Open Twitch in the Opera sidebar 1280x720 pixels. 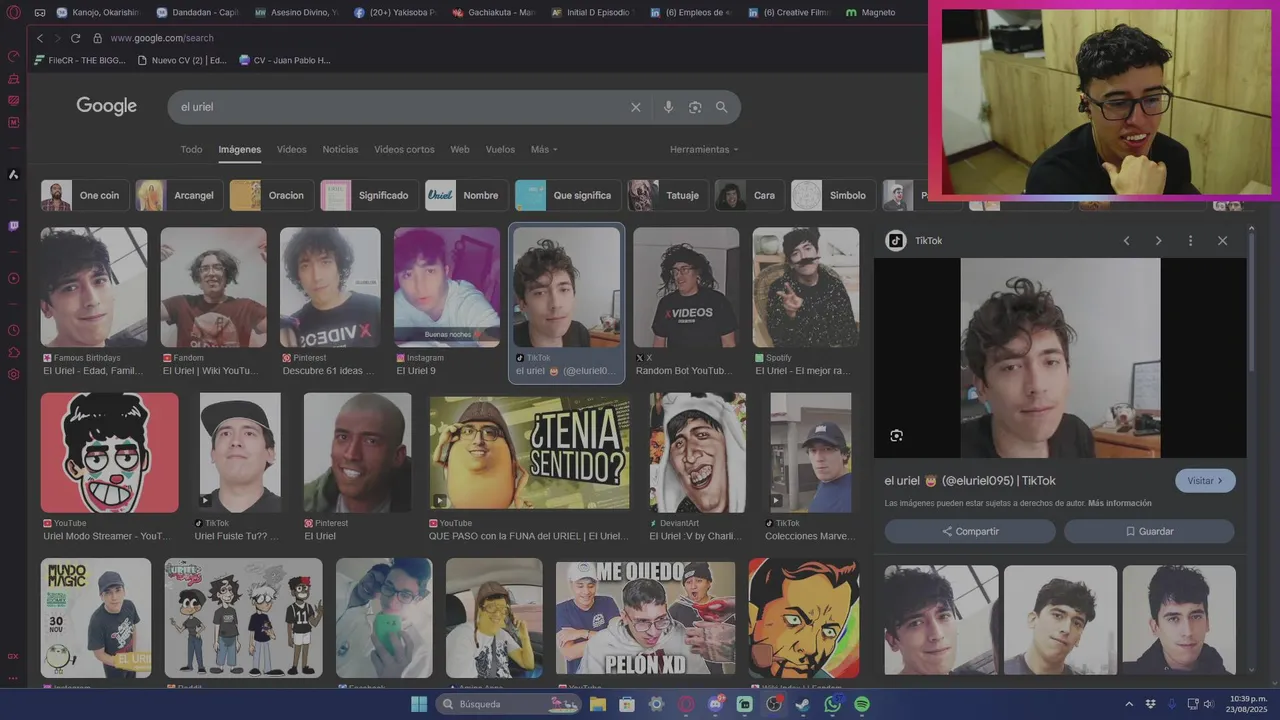[13, 226]
